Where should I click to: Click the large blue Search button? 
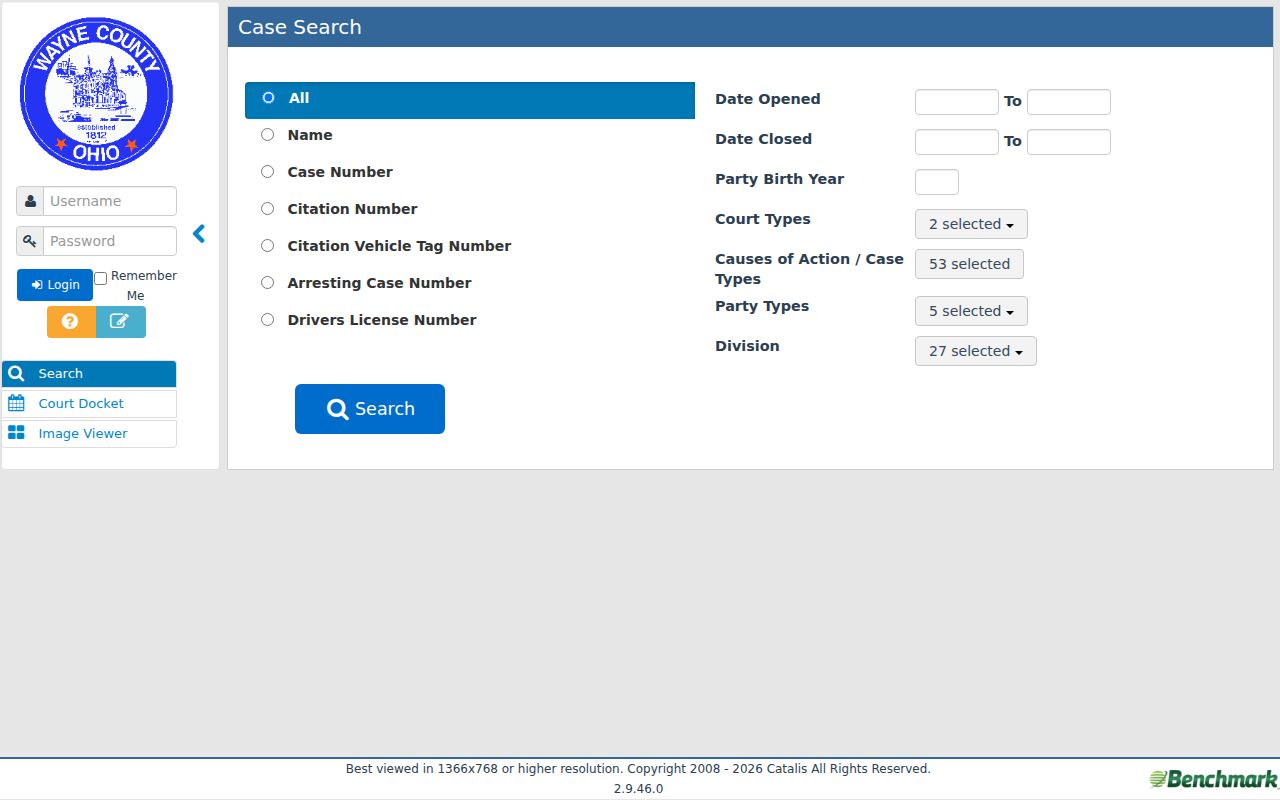[370, 409]
